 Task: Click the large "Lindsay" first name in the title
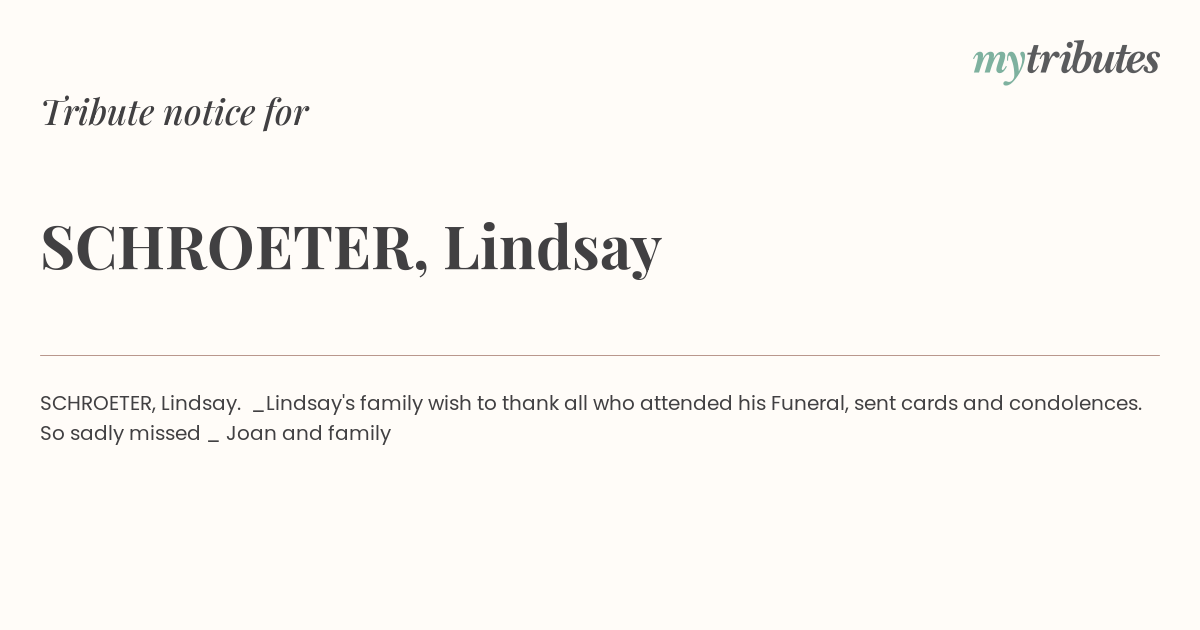(x=552, y=248)
